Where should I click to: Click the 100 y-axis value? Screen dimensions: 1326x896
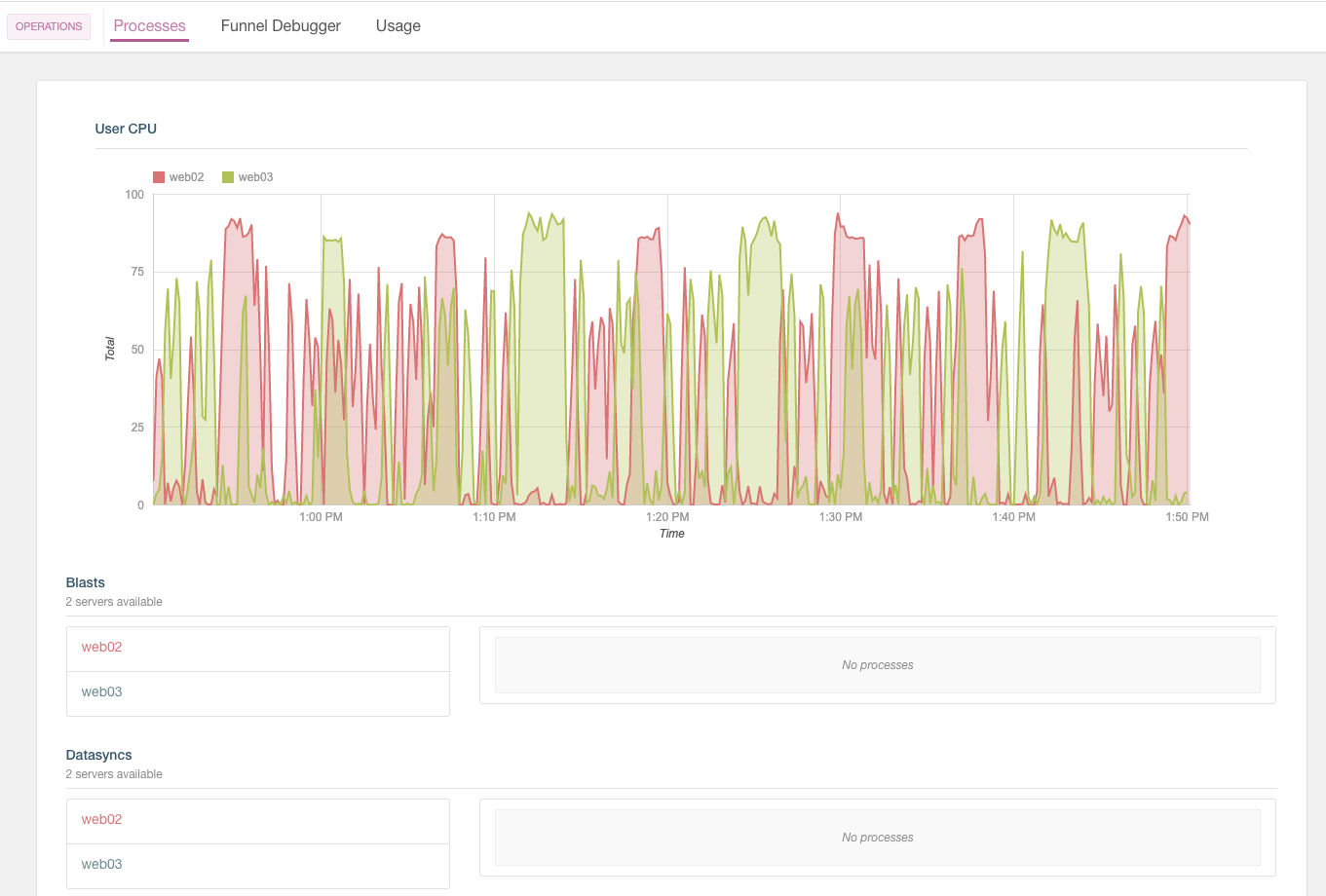[x=134, y=195]
